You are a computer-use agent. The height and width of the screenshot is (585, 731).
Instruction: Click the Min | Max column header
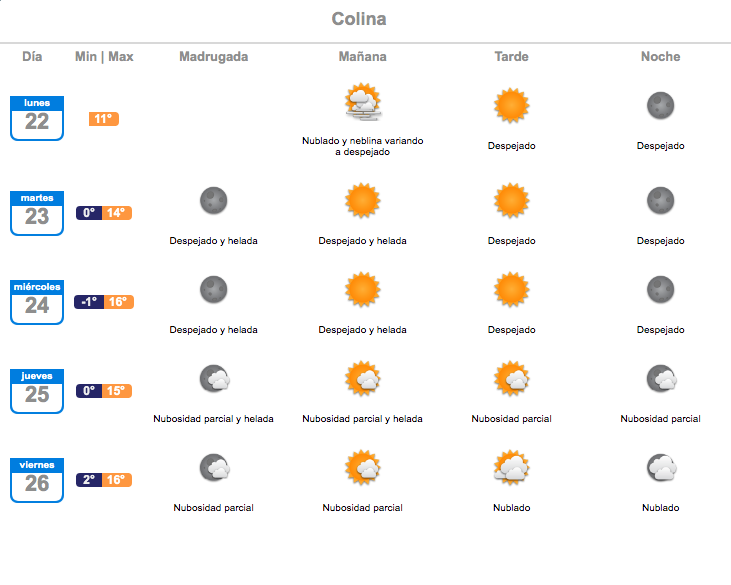(104, 57)
